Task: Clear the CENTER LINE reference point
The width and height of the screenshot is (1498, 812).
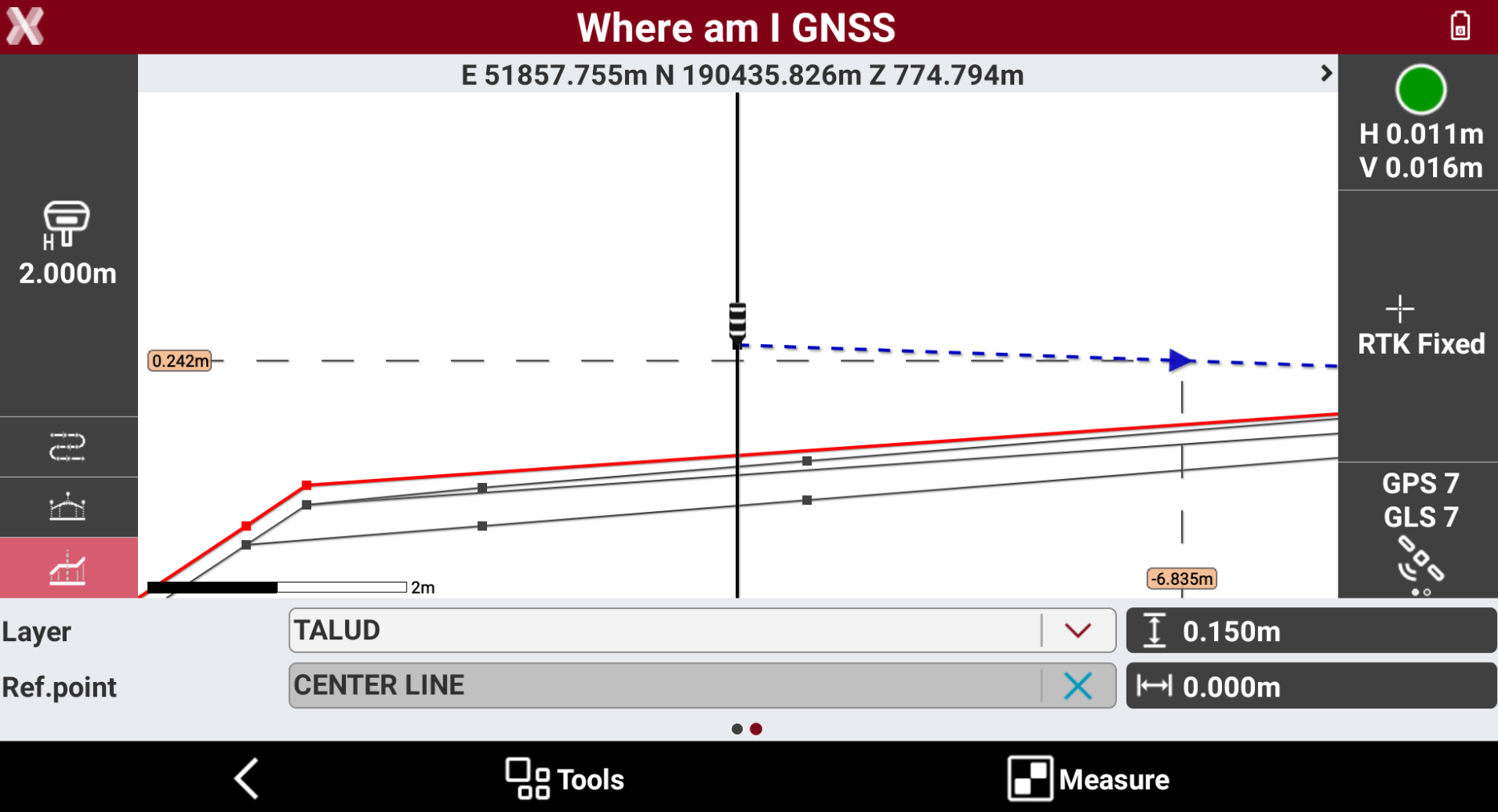Action: pos(1078,686)
